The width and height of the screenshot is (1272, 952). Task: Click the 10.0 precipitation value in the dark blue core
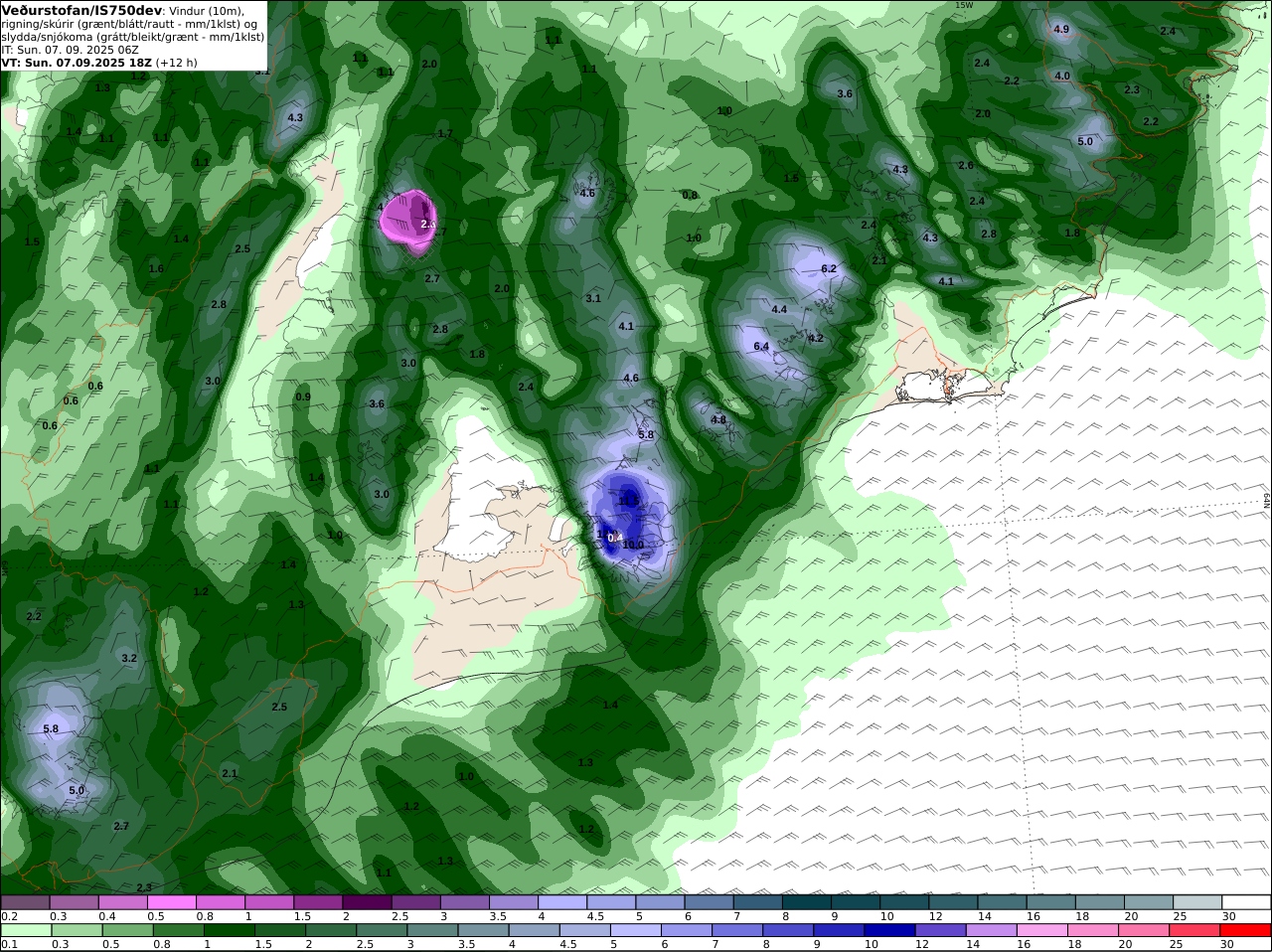633,545
